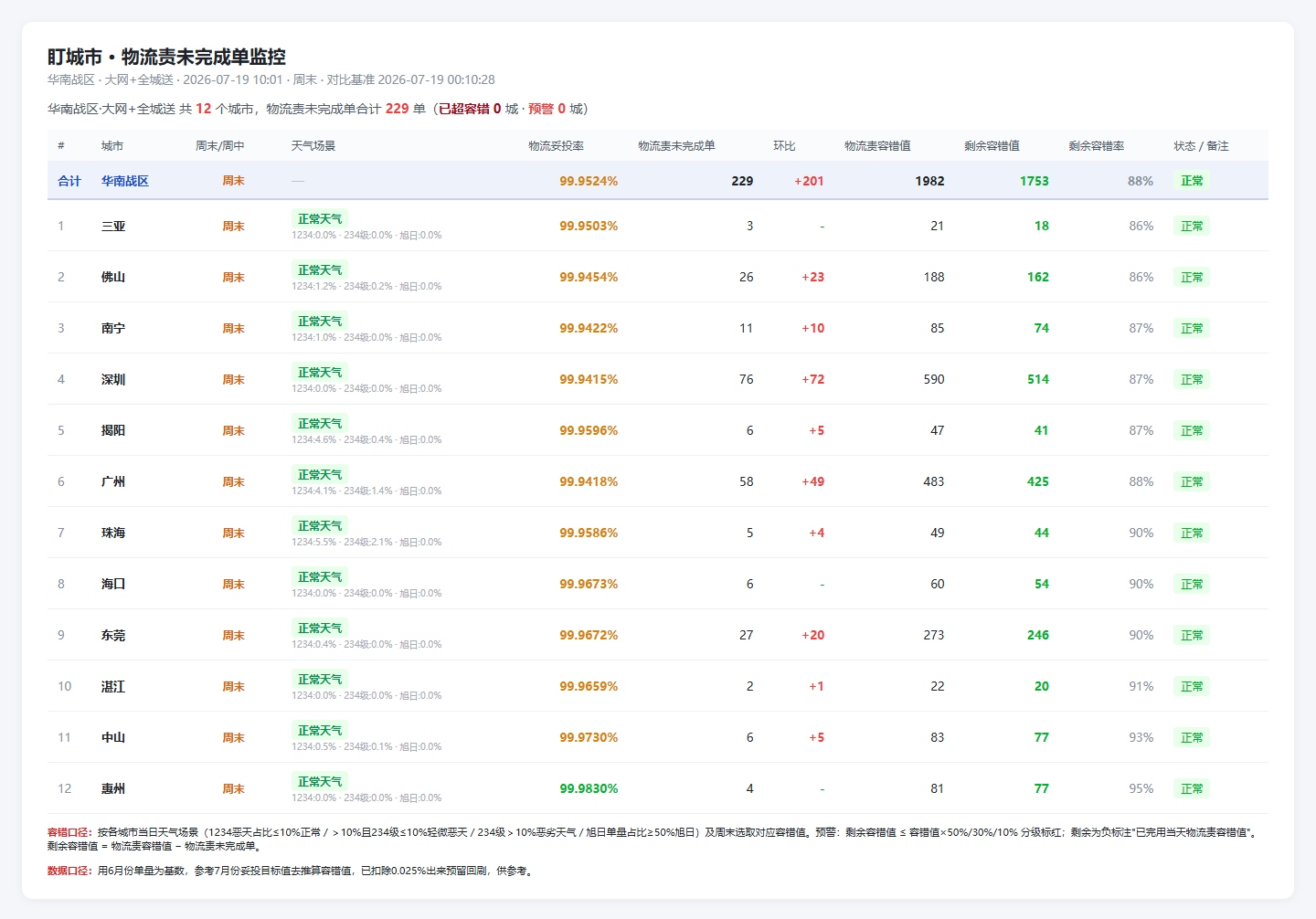Click unfinished order count 27 for 东莞
The image size is (1316, 919).
coord(747,635)
